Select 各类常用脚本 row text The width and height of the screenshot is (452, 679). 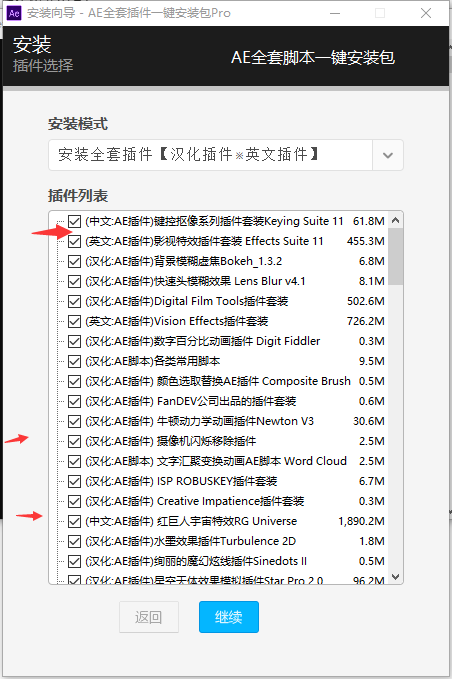(x=153, y=361)
